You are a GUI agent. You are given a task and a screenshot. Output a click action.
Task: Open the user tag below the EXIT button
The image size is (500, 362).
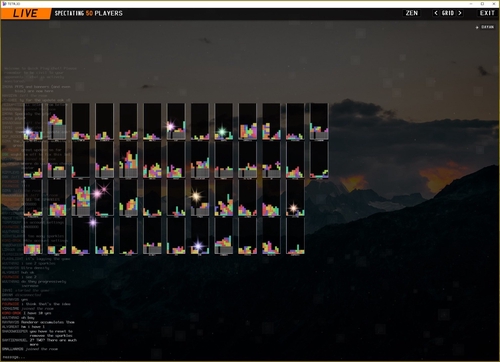click(x=485, y=27)
